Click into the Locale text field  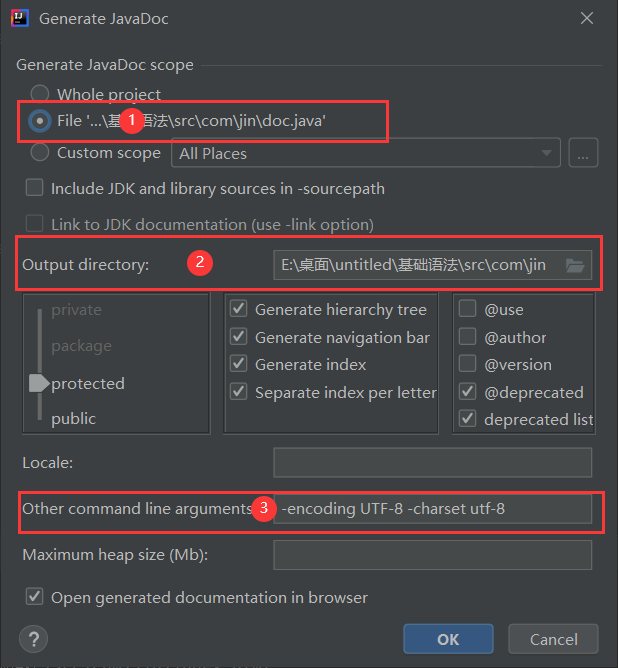pyautogui.click(x=432, y=463)
